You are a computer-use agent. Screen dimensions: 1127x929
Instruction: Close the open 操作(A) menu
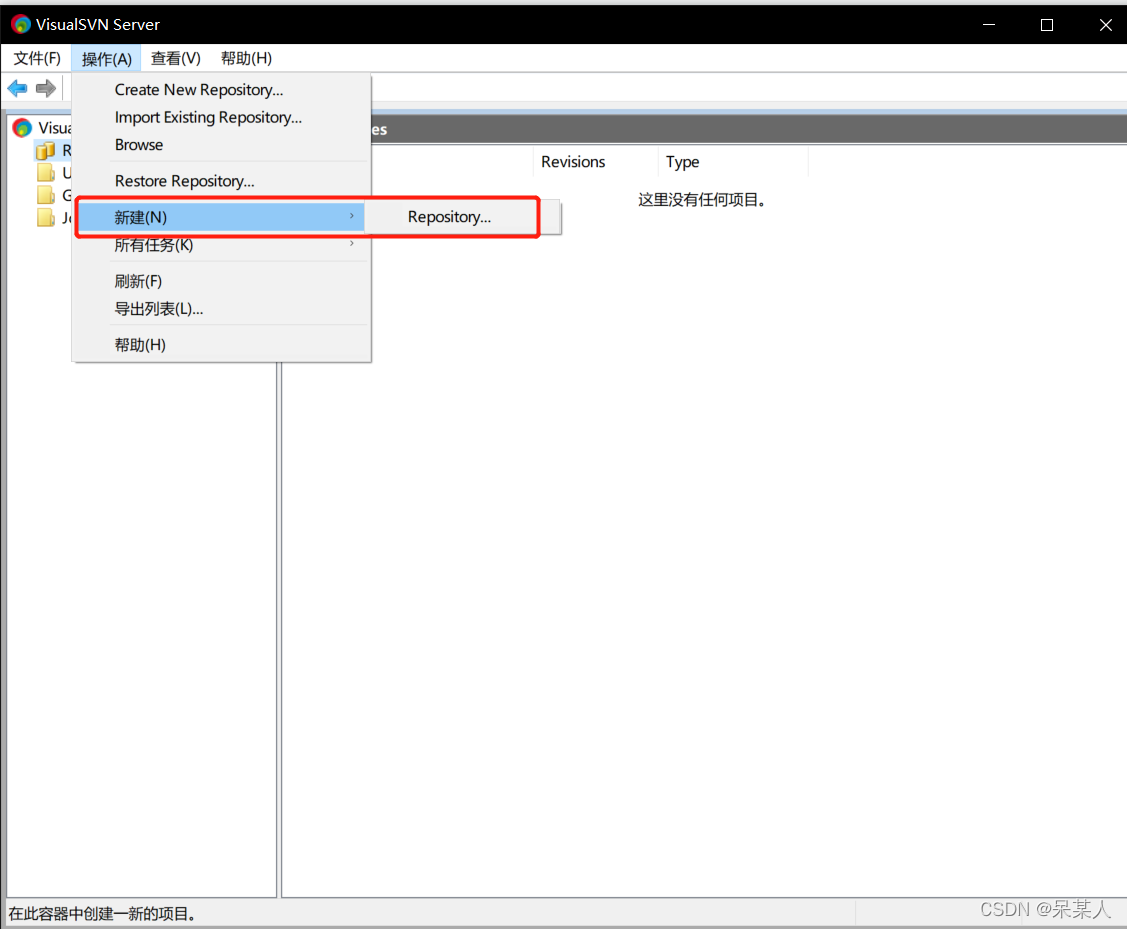(x=106, y=58)
